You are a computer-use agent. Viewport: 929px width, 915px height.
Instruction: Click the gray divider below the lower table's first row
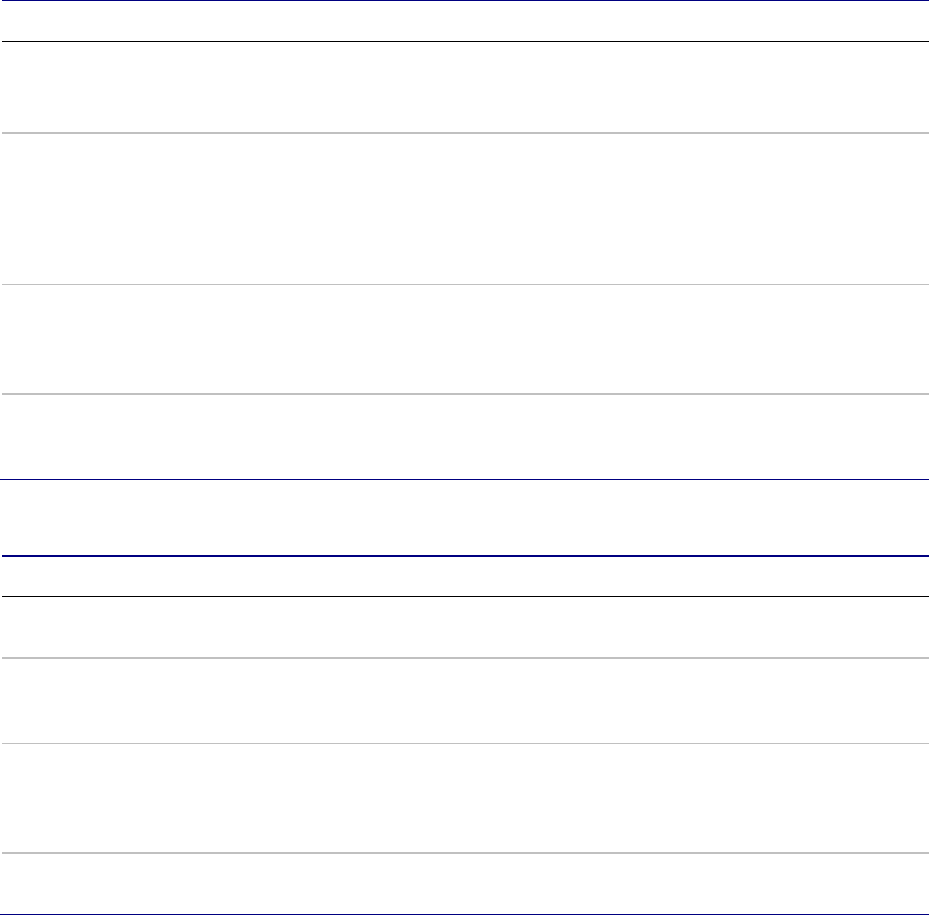pyautogui.click(x=464, y=657)
